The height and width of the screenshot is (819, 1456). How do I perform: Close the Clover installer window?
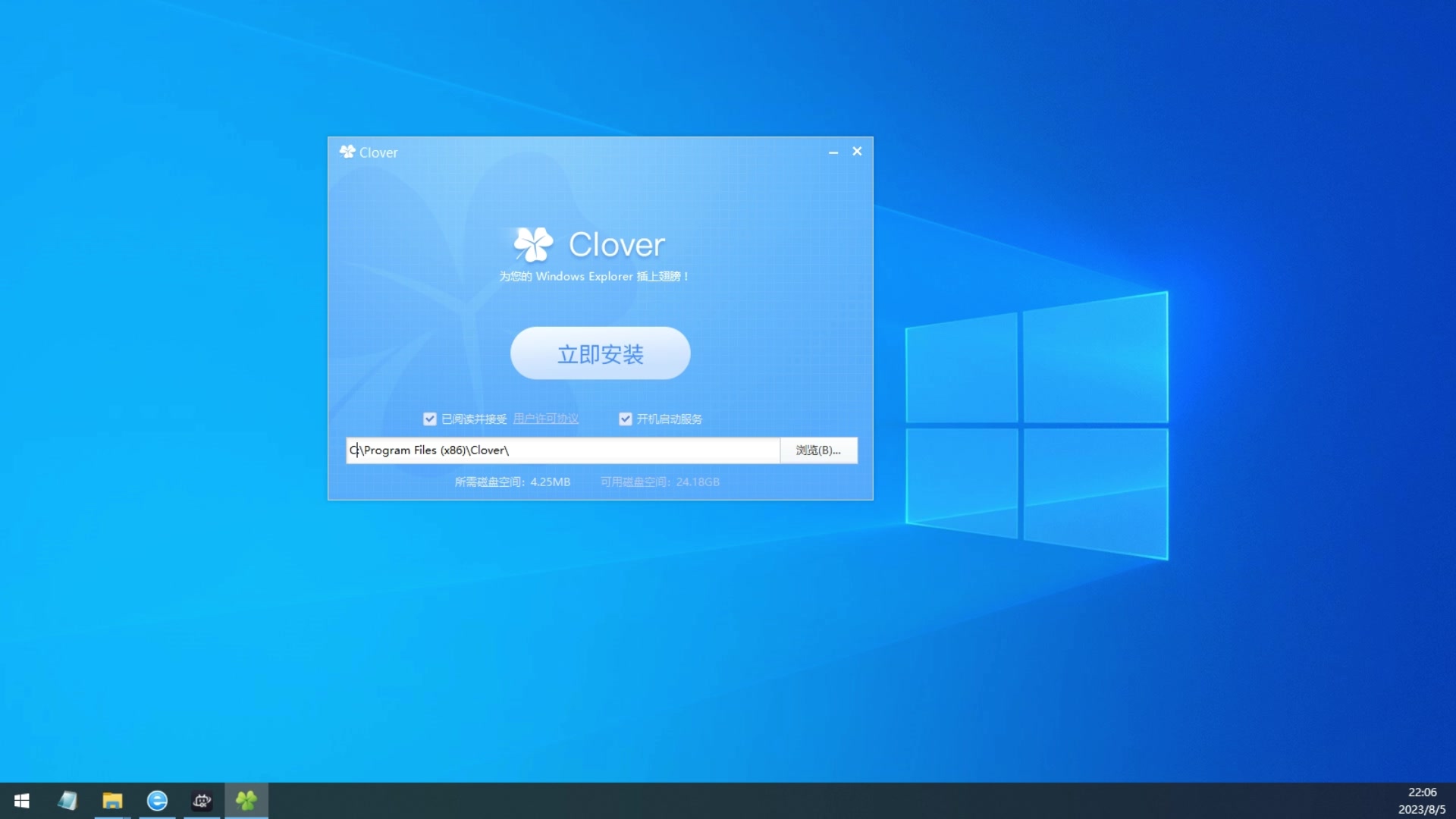pos(857,152)
